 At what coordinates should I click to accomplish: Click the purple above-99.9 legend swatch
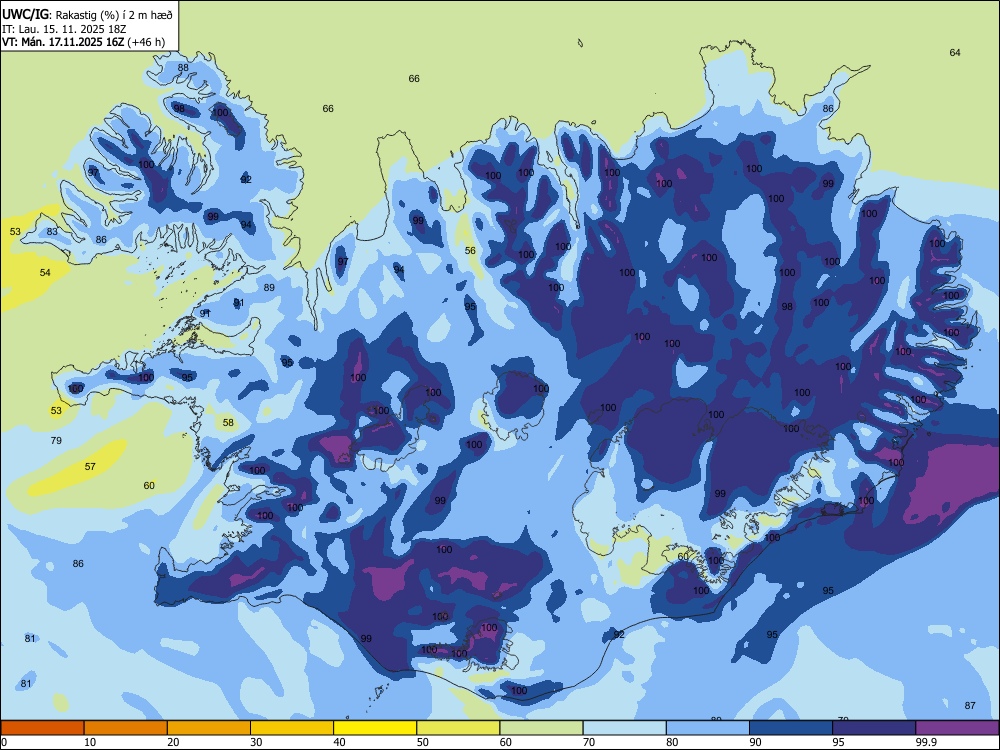[957, 728]
